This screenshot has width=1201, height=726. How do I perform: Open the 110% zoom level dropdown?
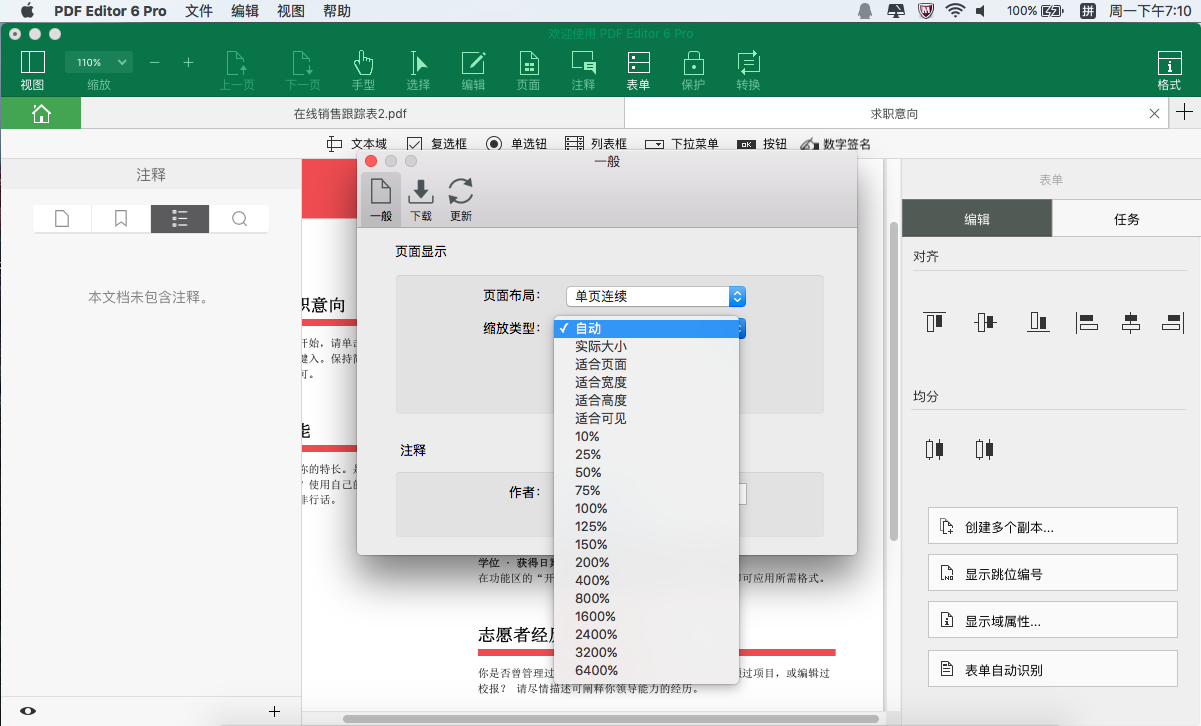(x=98, y=61)
